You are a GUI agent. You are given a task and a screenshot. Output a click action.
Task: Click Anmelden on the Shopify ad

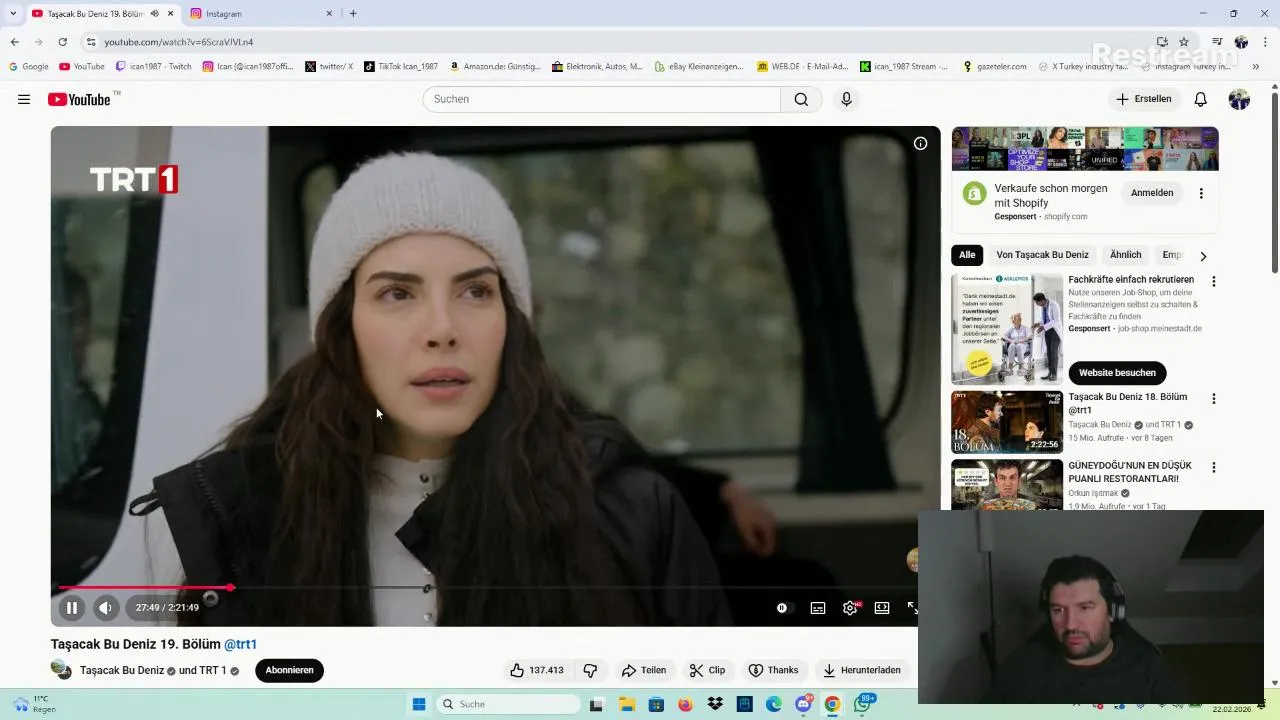click(x=1152, y=193)
